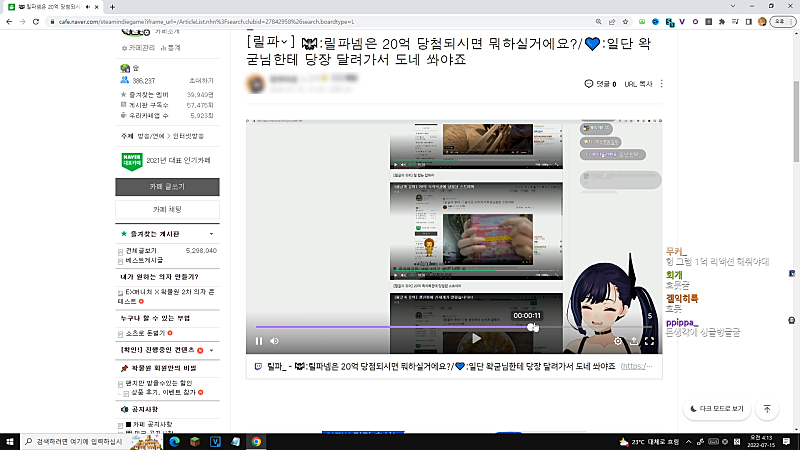Screen dimensions: 800x450
Task: Open Minecraft block icon on taskbar
Action: click(x=195, y=441)
